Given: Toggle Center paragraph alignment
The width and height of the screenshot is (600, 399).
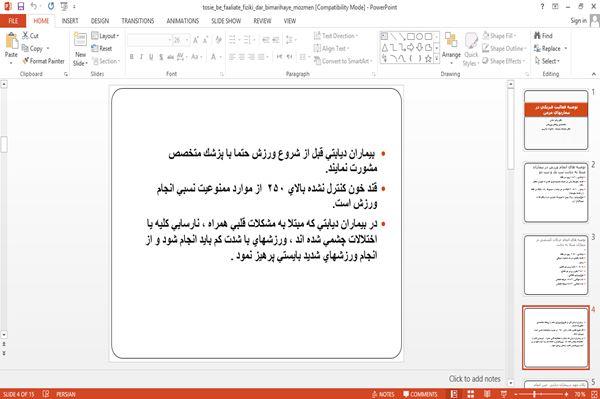Looking at the screenshot, I should coord(241,57).
